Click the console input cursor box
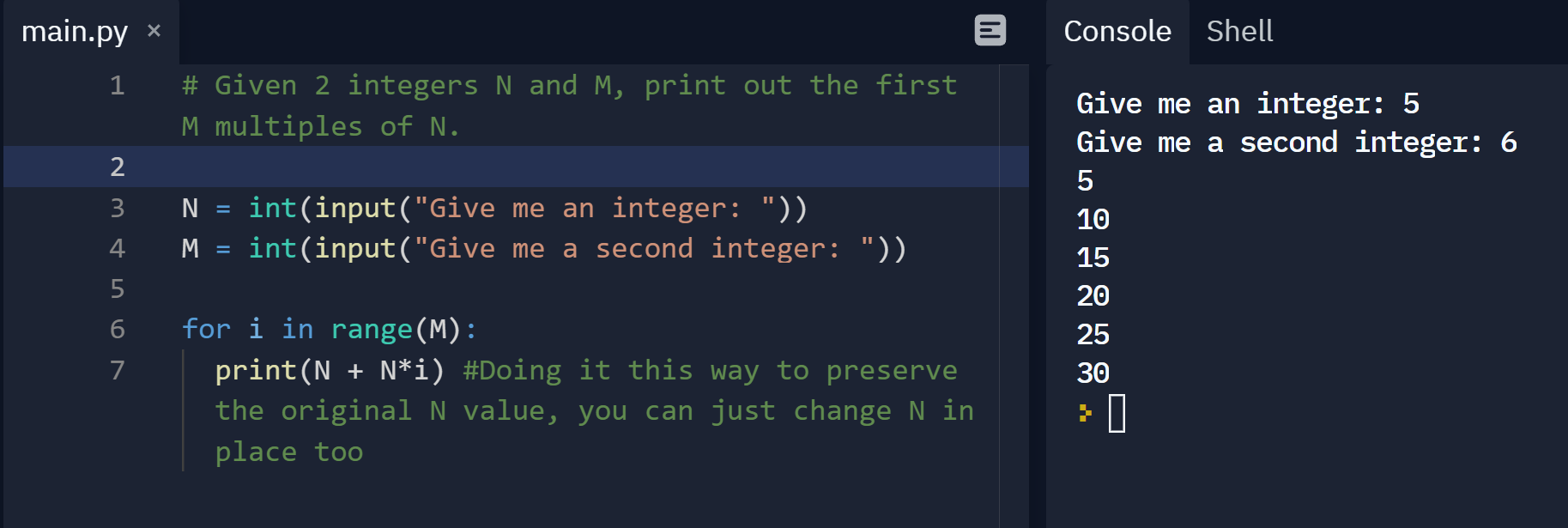Viewport: 1568px width, 528px height. coord(1117,414)
